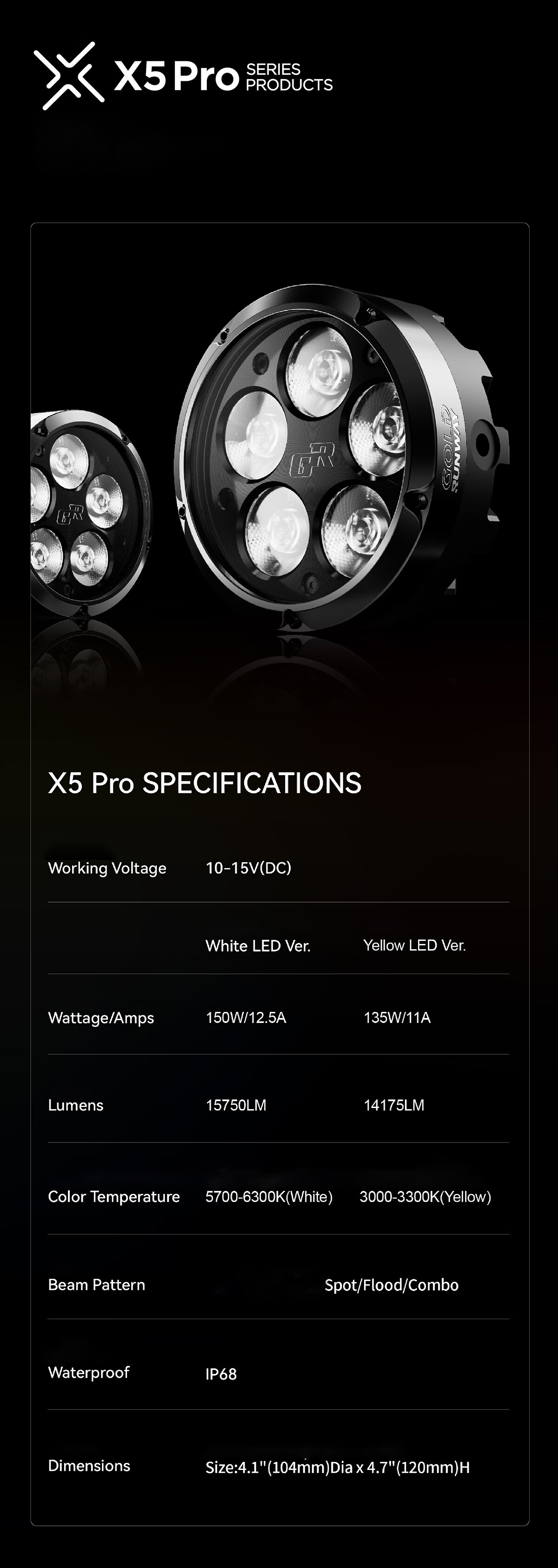The image size is (558, 1568).
Task: Select the White LED Ver. column header
Action: point(258,945)
